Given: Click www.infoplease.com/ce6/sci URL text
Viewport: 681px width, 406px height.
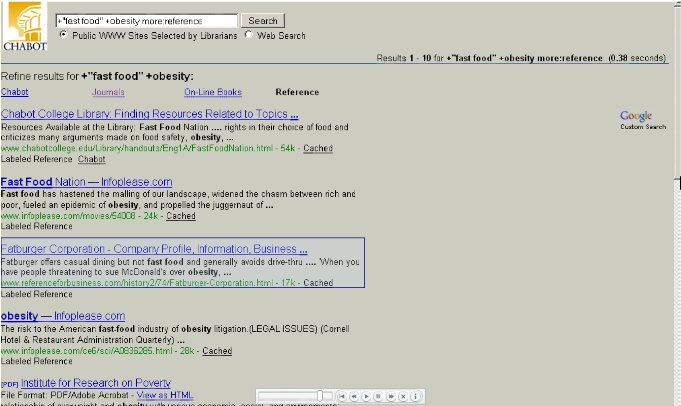Looking at the screenshot, I should [86, 351].
